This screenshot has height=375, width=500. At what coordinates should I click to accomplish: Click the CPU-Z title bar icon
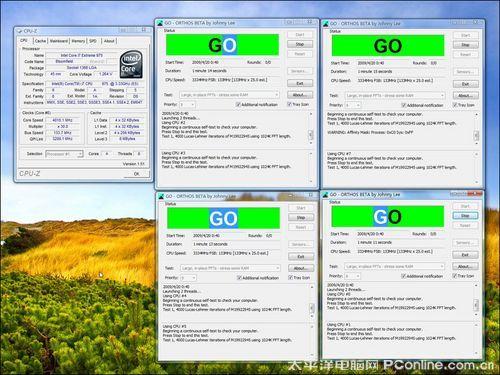19,31
